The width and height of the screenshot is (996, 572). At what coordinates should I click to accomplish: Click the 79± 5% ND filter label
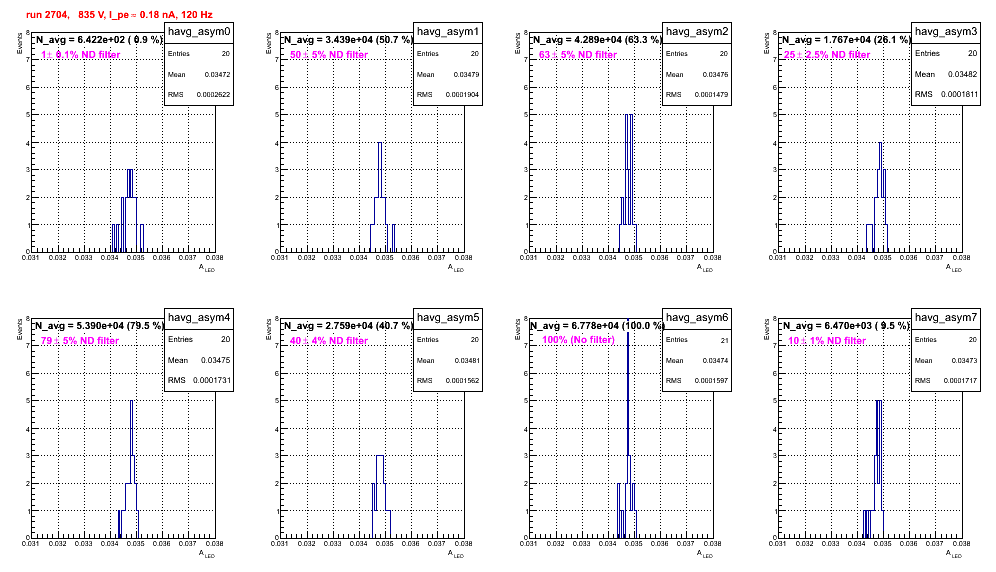[80, 341]
